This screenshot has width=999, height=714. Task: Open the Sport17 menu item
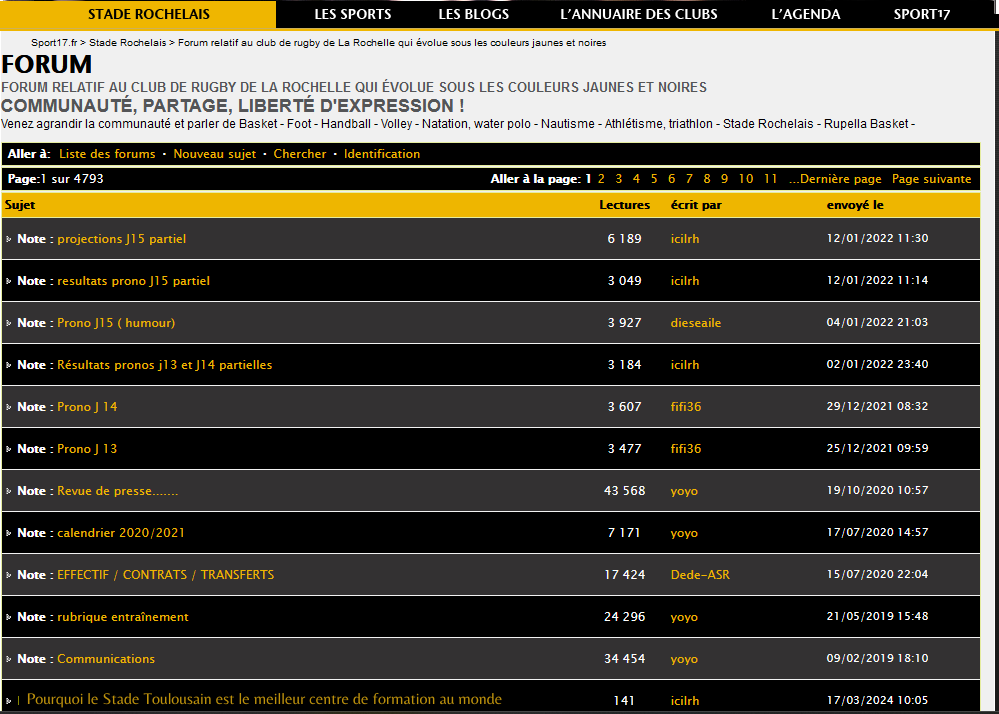[921, 14]
